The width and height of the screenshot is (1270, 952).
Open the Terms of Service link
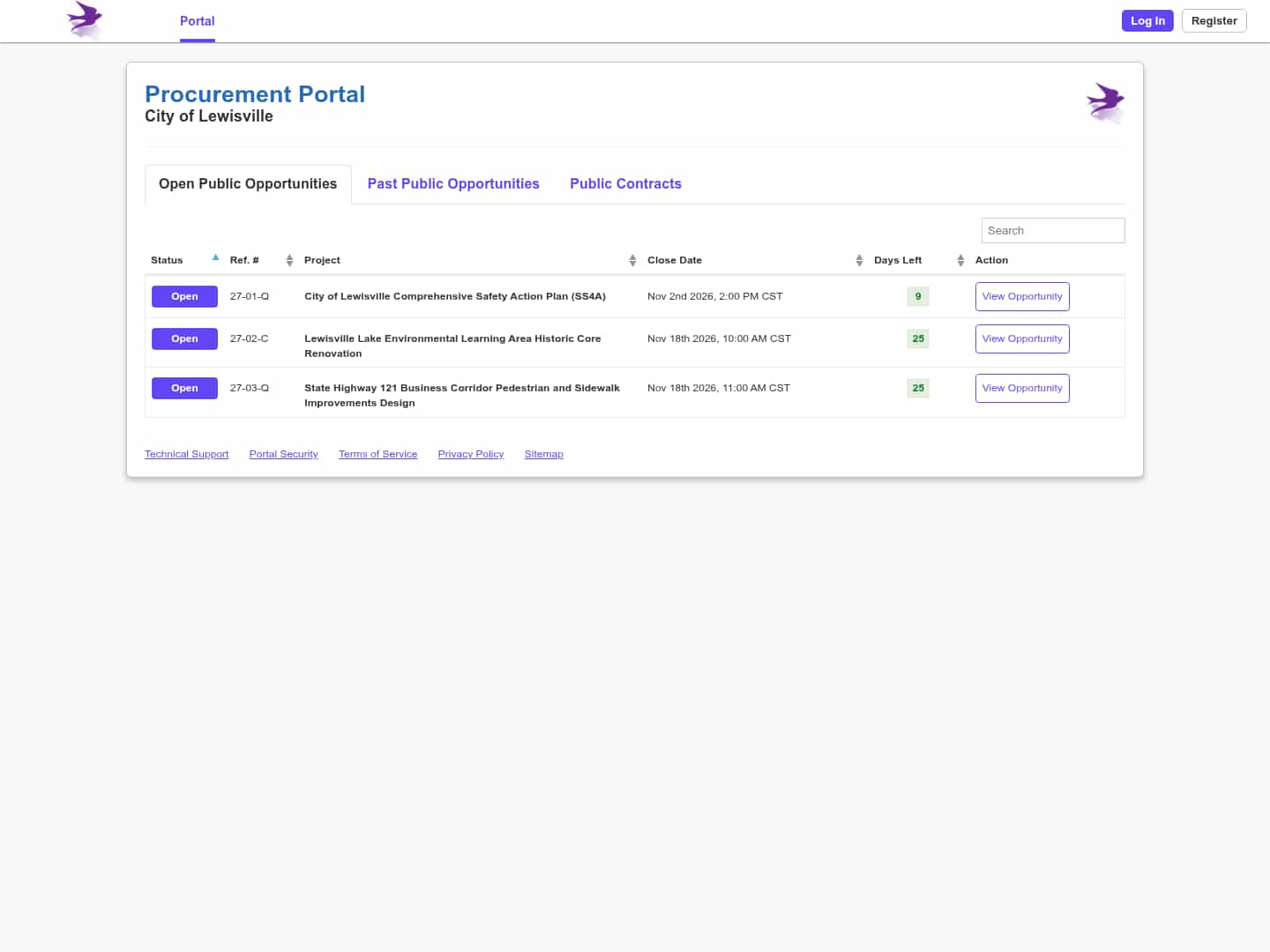coord(377,454)
